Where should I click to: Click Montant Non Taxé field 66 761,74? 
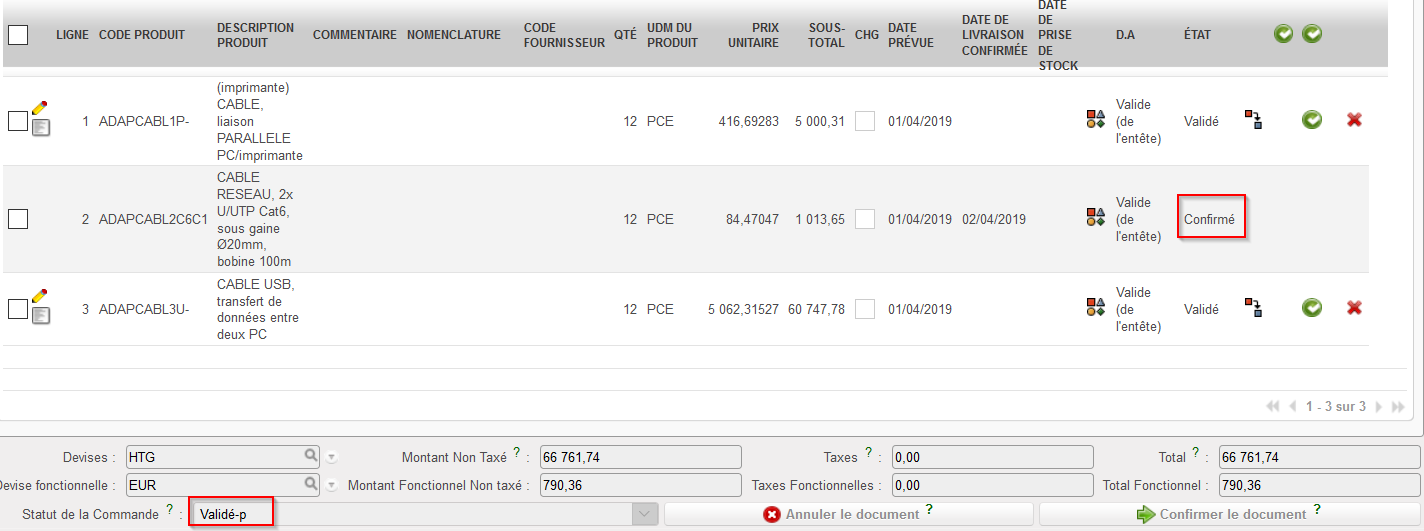tap(641, 457)
